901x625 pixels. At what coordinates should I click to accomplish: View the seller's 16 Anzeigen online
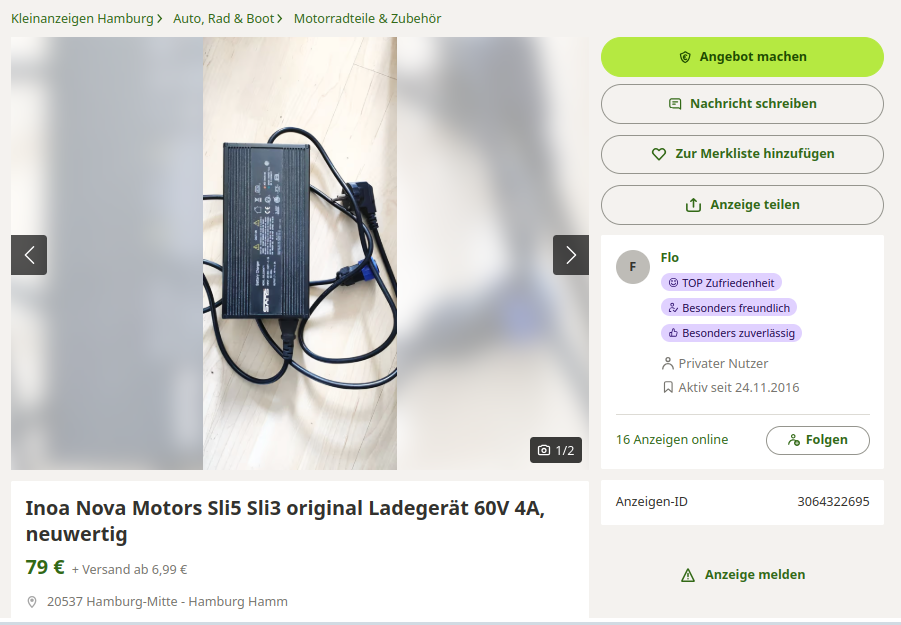click(x=672, y=440)
